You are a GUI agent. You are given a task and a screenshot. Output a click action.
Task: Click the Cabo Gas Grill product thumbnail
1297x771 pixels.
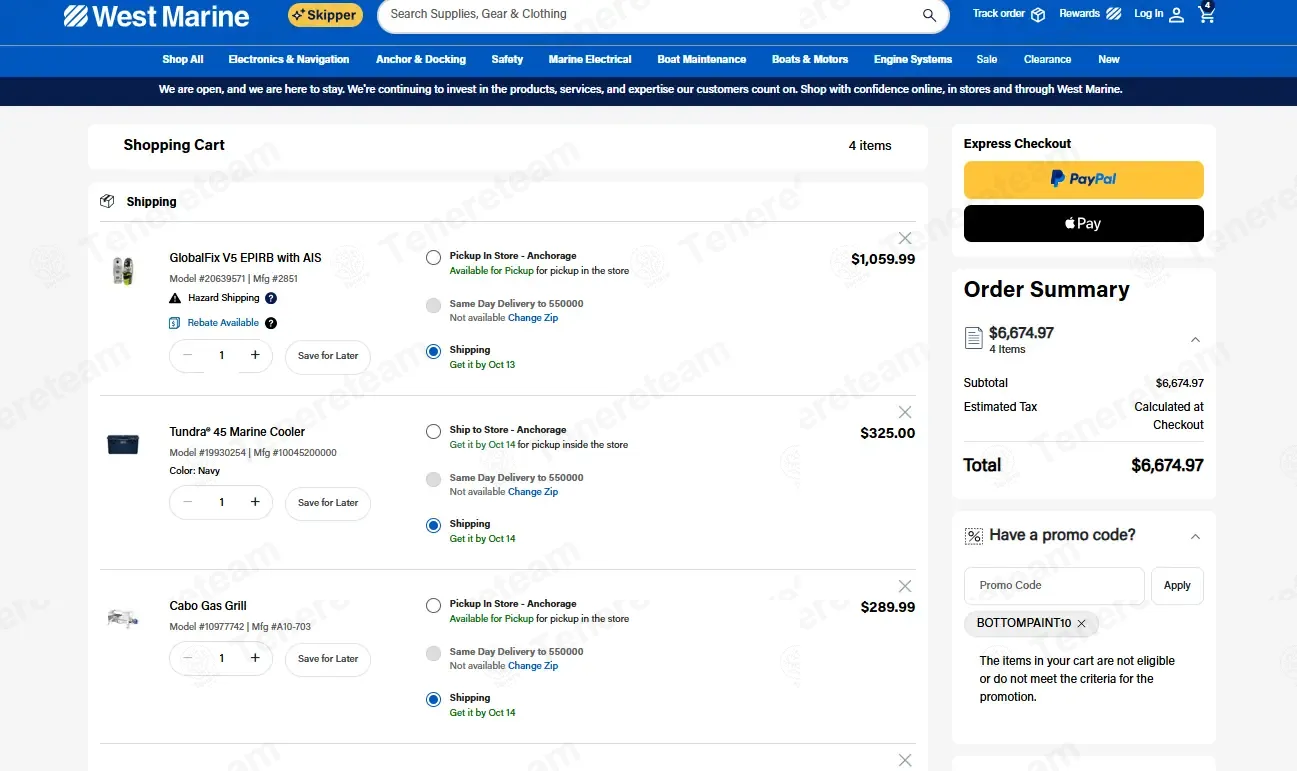click(122, 618)
